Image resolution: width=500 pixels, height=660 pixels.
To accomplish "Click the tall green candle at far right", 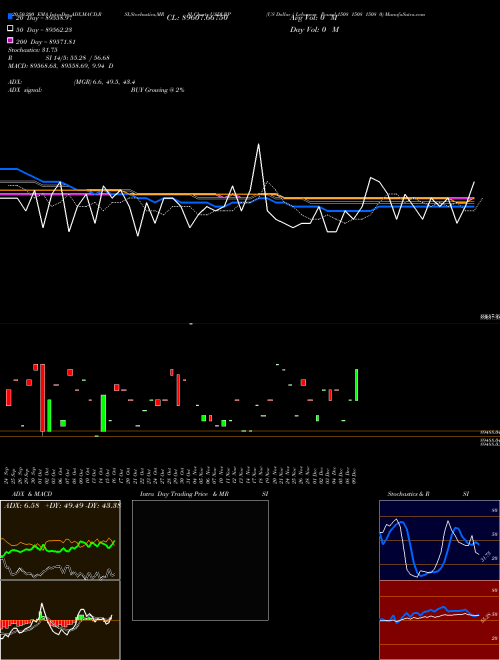I will click(x=356, y=385).
